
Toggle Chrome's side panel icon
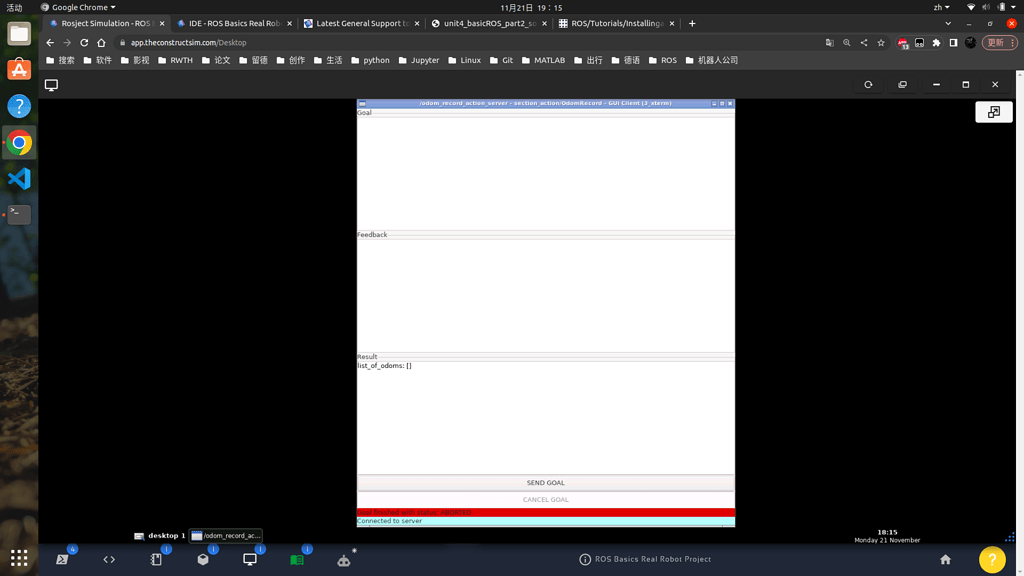click(952, 42)
